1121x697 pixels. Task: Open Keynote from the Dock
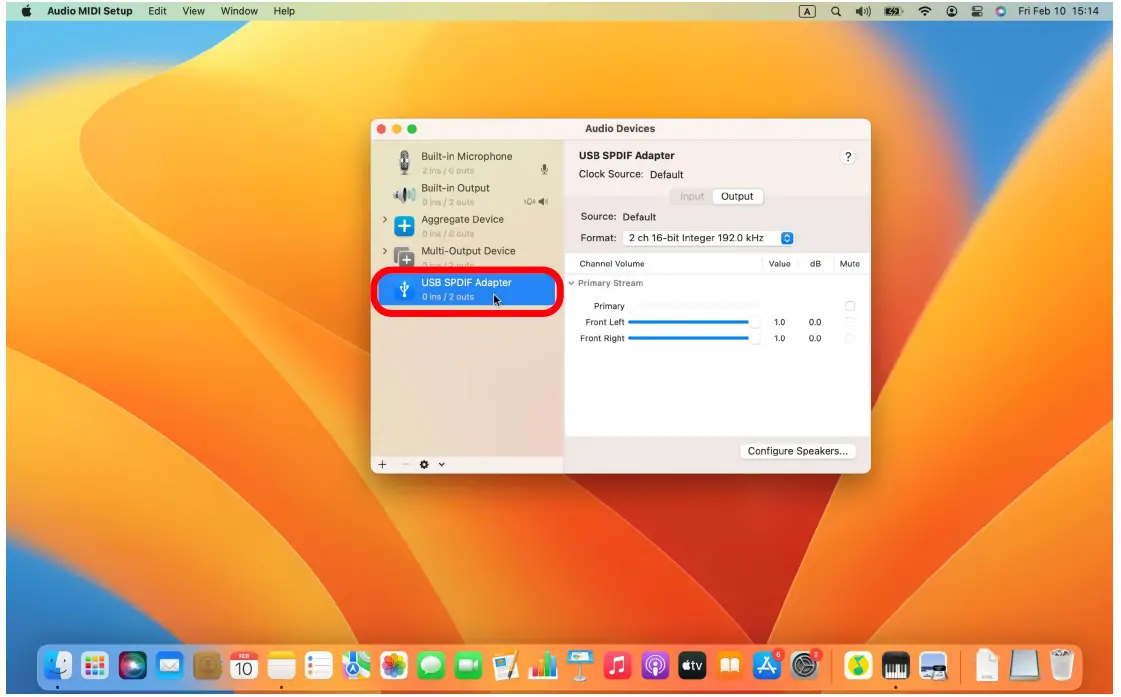[580, 666]
